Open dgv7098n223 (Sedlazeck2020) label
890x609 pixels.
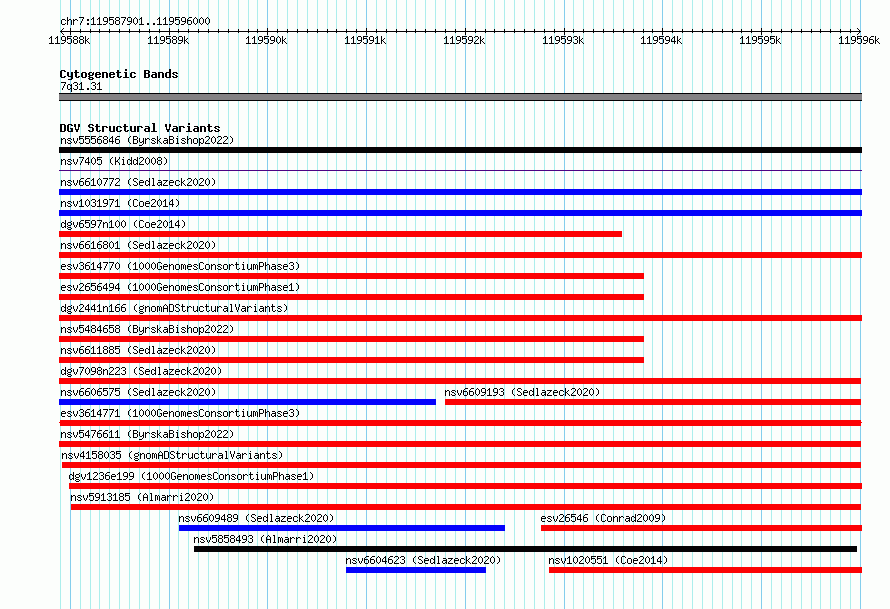click(141, 371)
